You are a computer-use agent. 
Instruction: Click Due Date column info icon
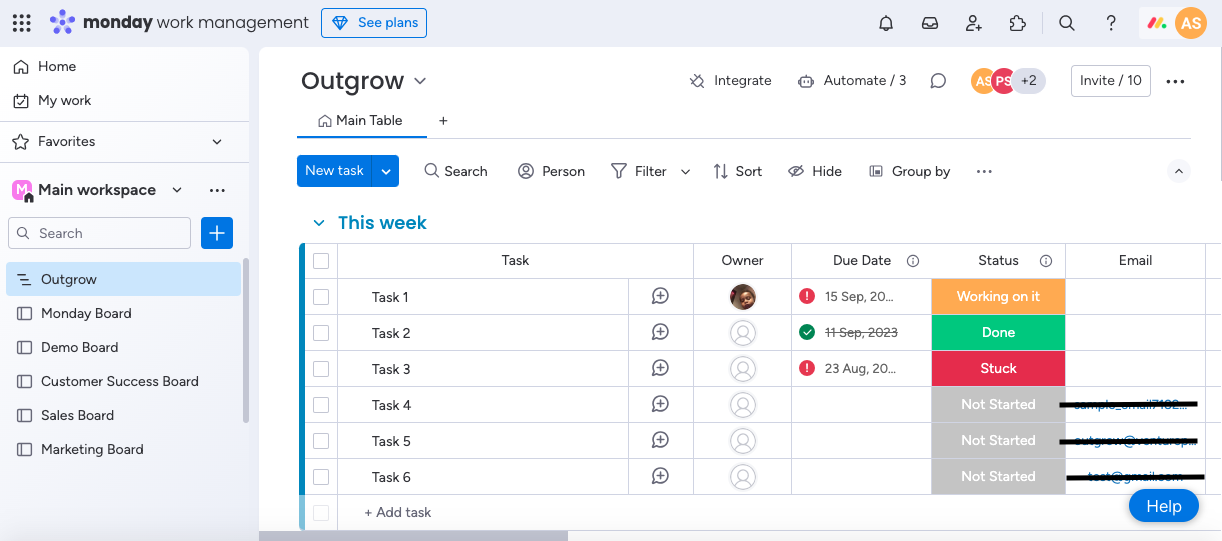[913, 261]
